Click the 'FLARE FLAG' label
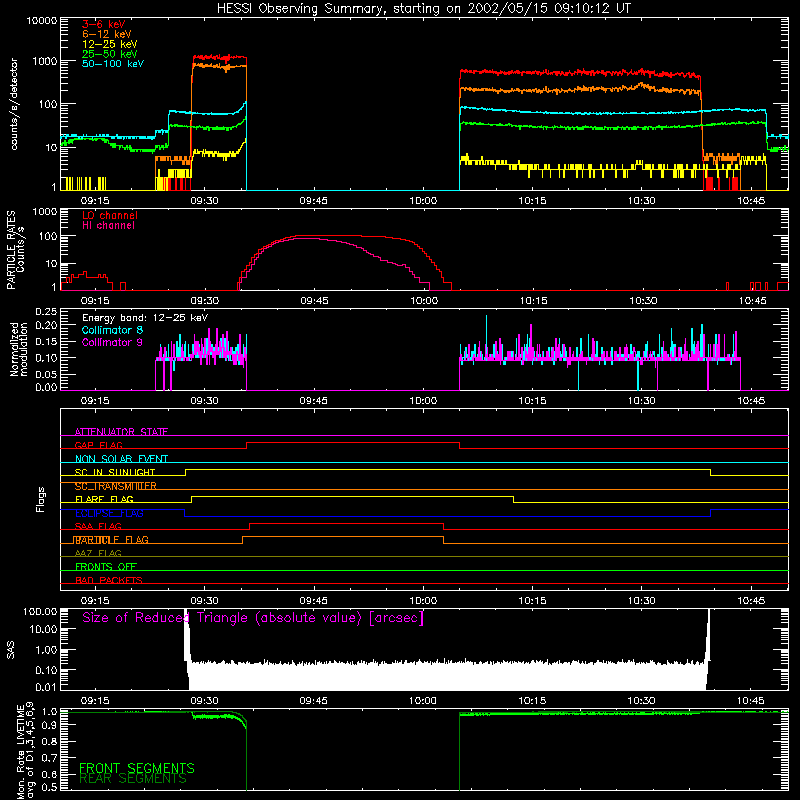Image resolution: width=800 pixels, height=800 pixels. tap(104, 499)
